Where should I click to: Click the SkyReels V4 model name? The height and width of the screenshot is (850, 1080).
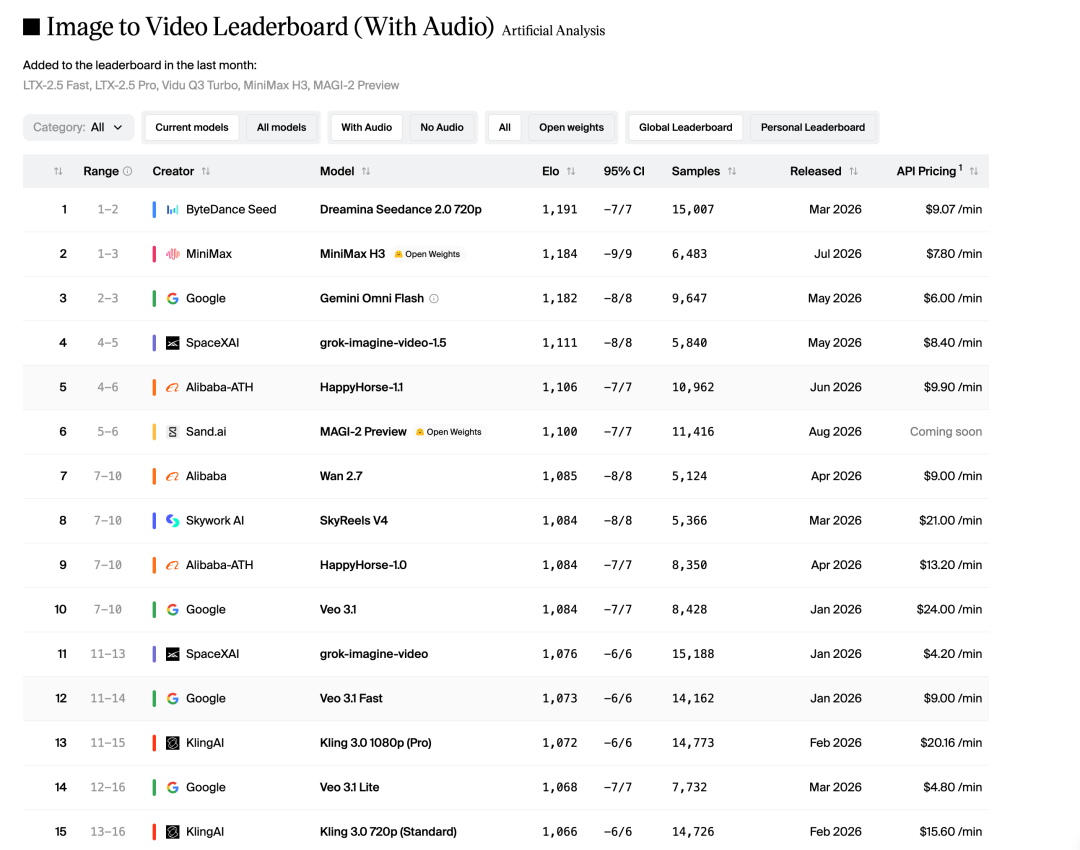click(x=353, y=521)
